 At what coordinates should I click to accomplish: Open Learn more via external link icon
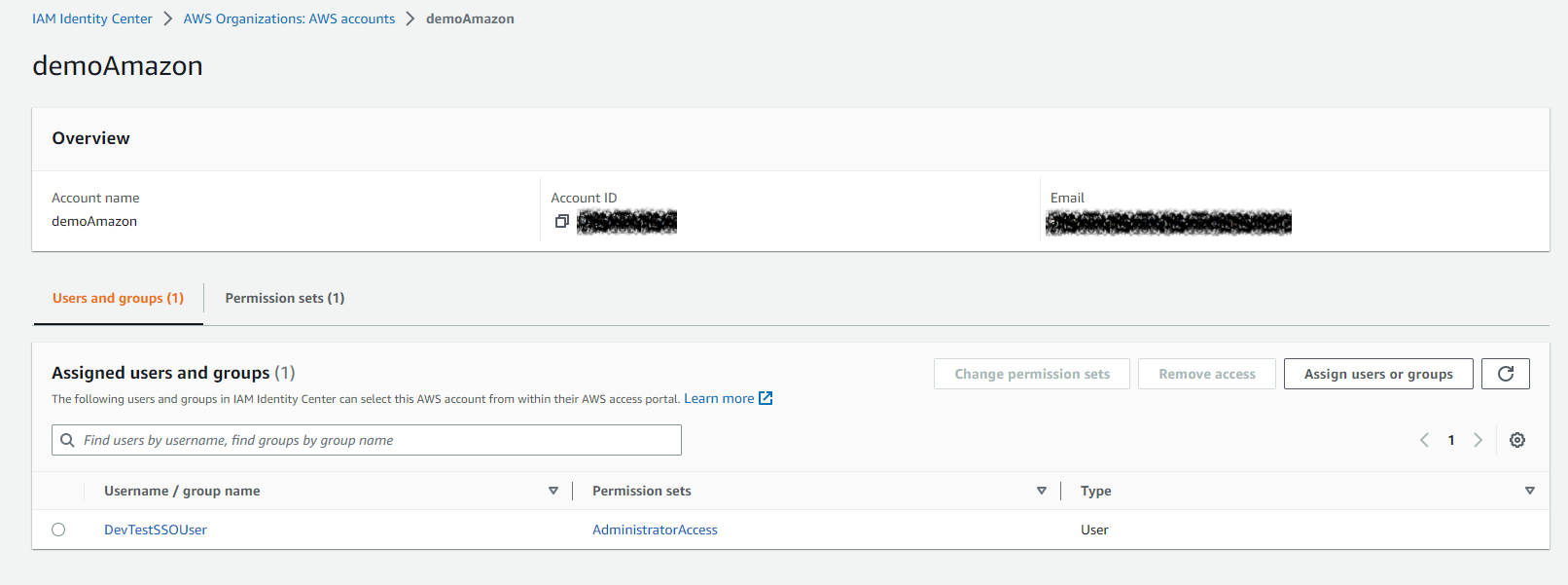point(766,397)
